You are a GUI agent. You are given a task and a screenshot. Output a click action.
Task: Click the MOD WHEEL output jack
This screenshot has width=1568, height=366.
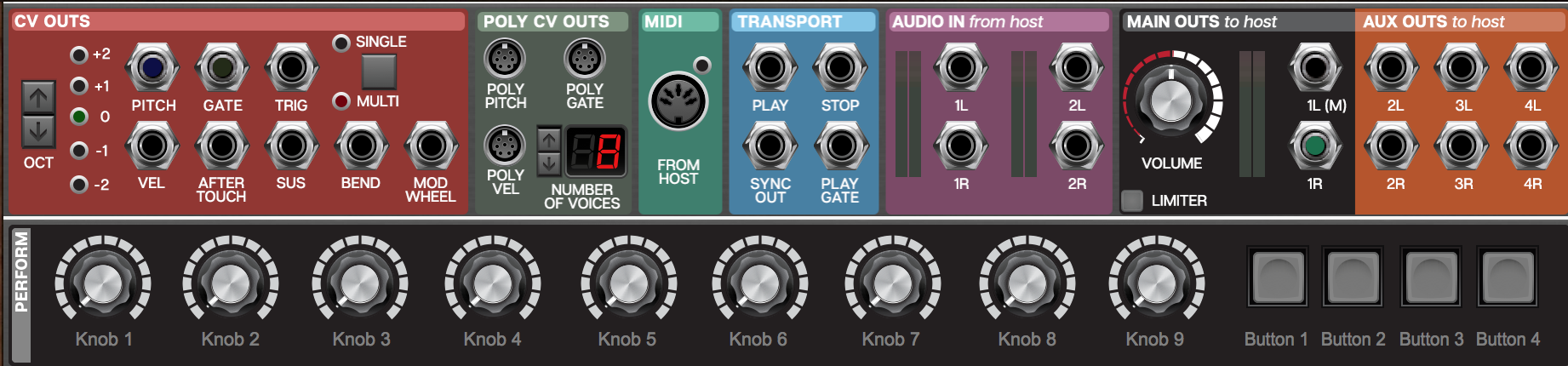click(x=431, y=146)
